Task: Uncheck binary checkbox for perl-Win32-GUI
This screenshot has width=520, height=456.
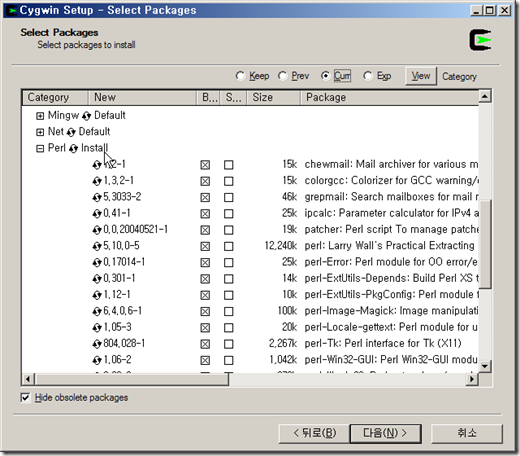Action: pos(205,360)
